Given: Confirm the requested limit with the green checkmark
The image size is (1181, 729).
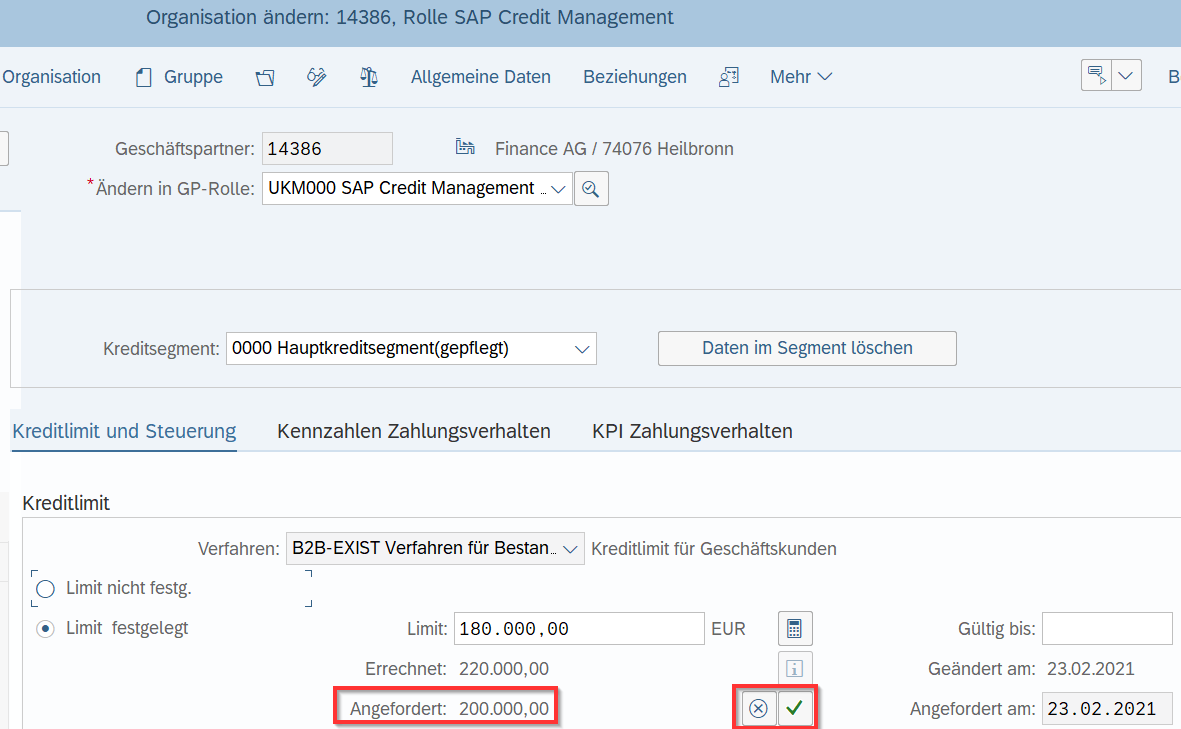Looking at the screenshot, I should (x=794, y=708).
